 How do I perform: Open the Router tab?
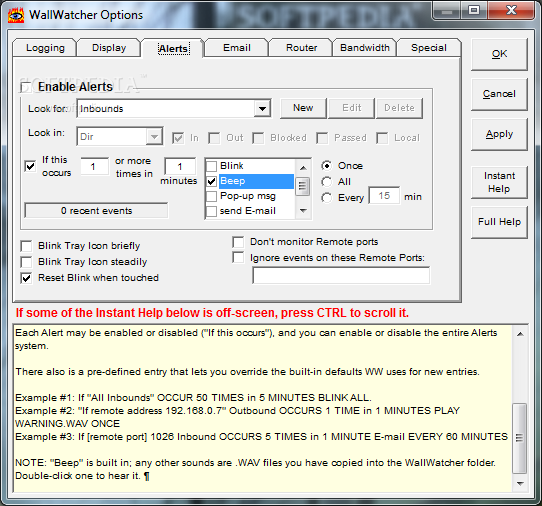(301, 48)
